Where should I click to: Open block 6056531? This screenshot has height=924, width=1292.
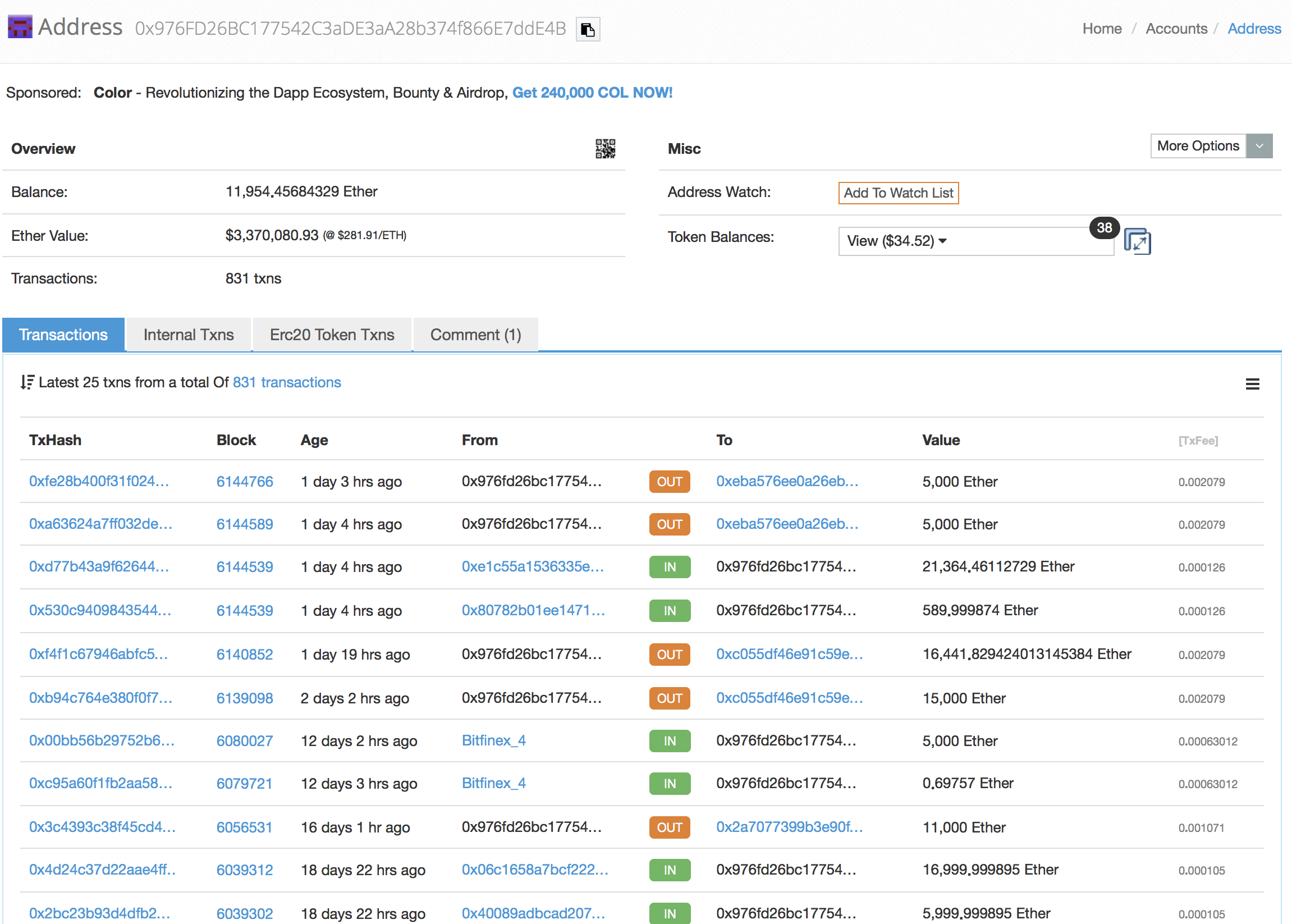245,827
